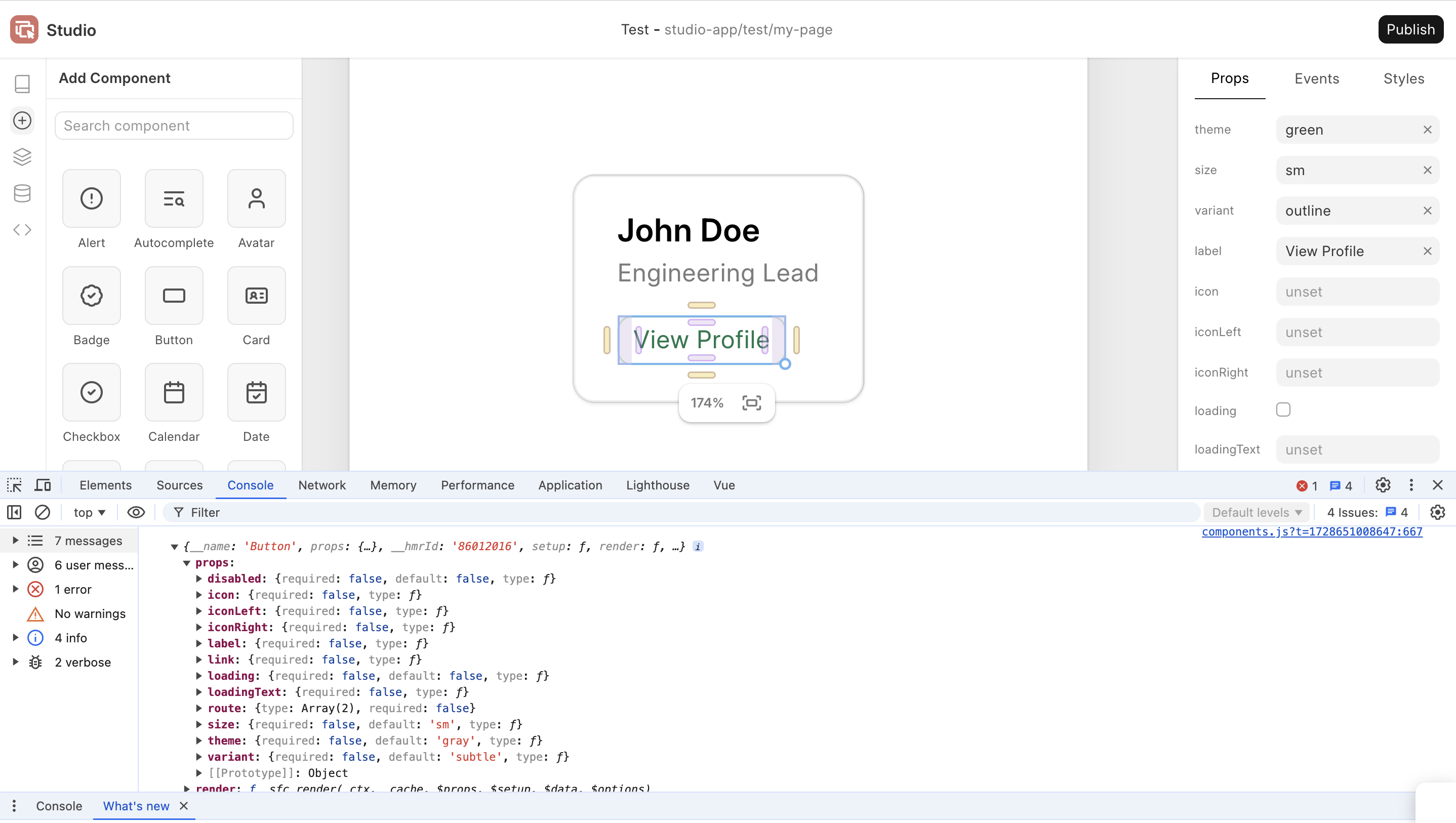Click the 174% zoom level
Image resolution: width=1456 pixels, height=823 pixels.
pos(707,403)
